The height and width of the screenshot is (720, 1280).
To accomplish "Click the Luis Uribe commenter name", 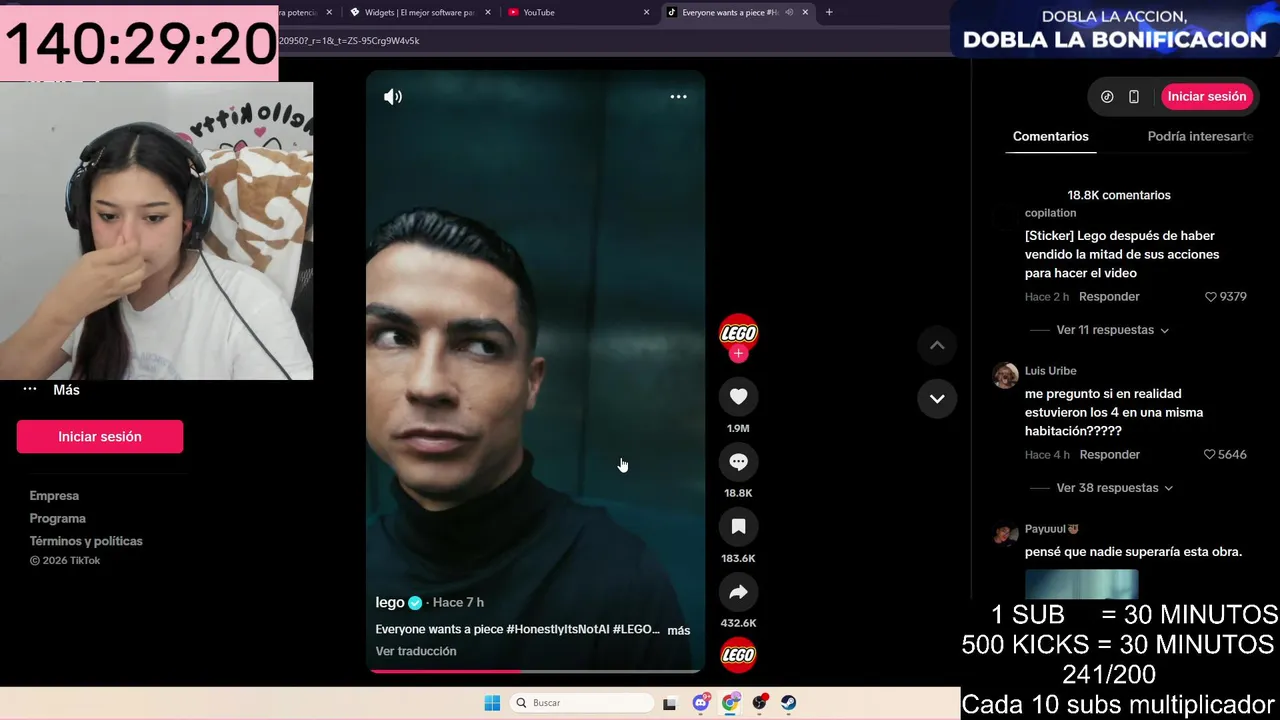I will pos(1050,371).
